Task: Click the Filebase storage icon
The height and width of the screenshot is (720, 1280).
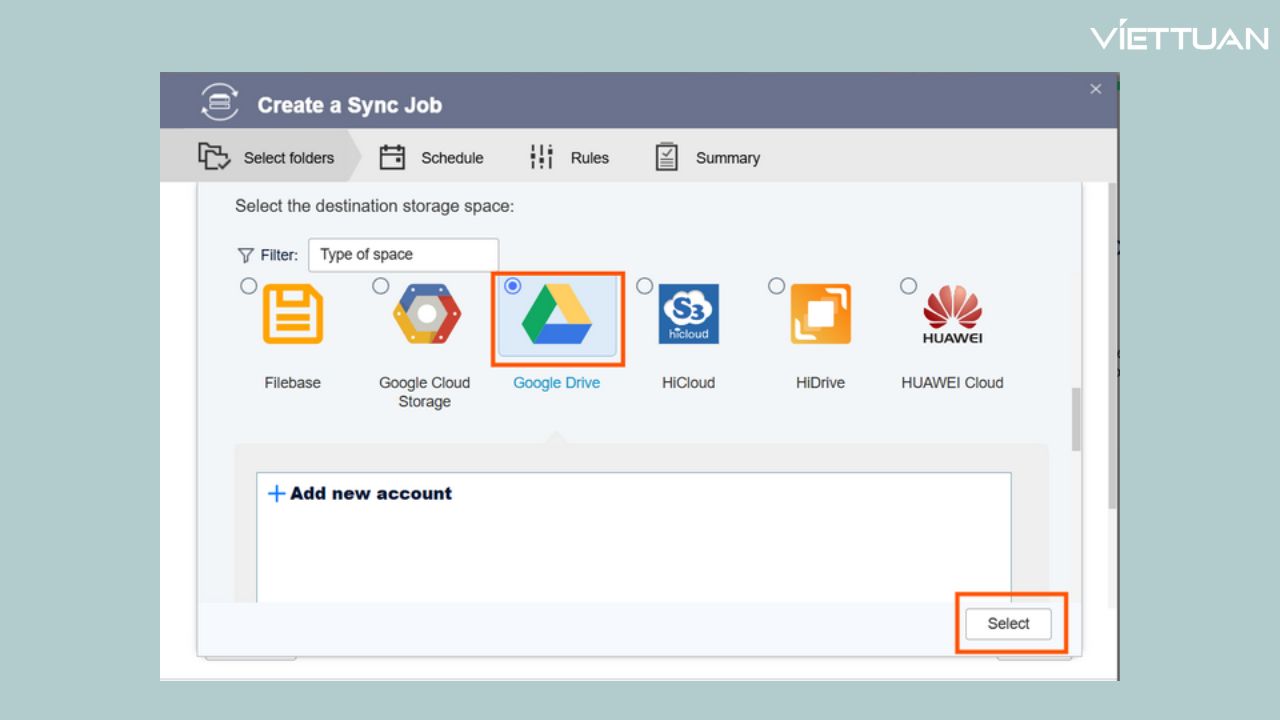Action: tap(293, 314)
